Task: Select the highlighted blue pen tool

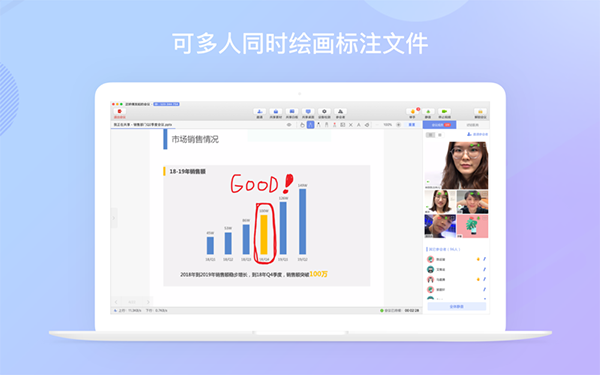Action: click(310, 125)
